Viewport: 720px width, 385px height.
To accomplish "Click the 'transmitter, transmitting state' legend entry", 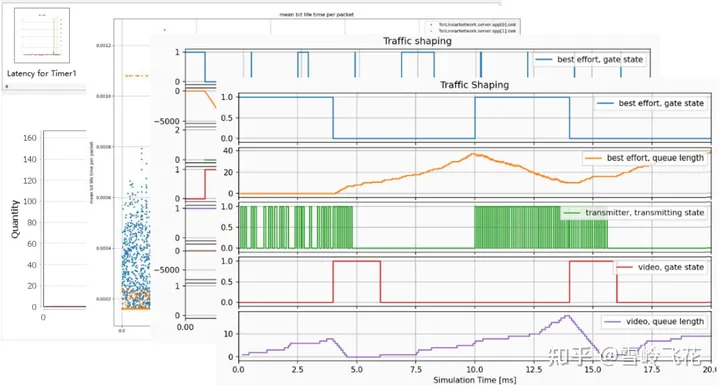I will 633,213.
